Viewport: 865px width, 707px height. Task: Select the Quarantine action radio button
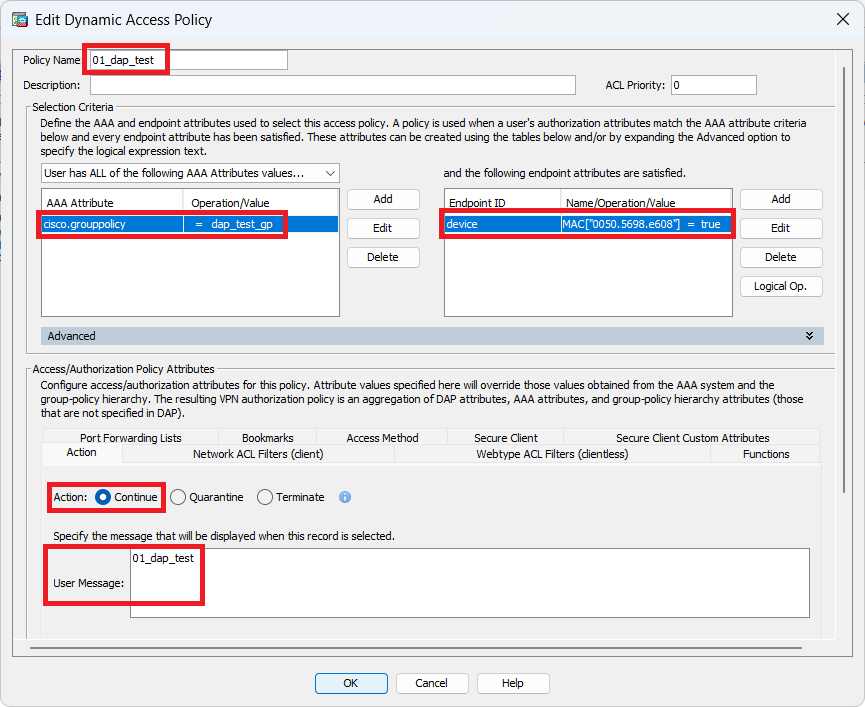pos(178,497)
